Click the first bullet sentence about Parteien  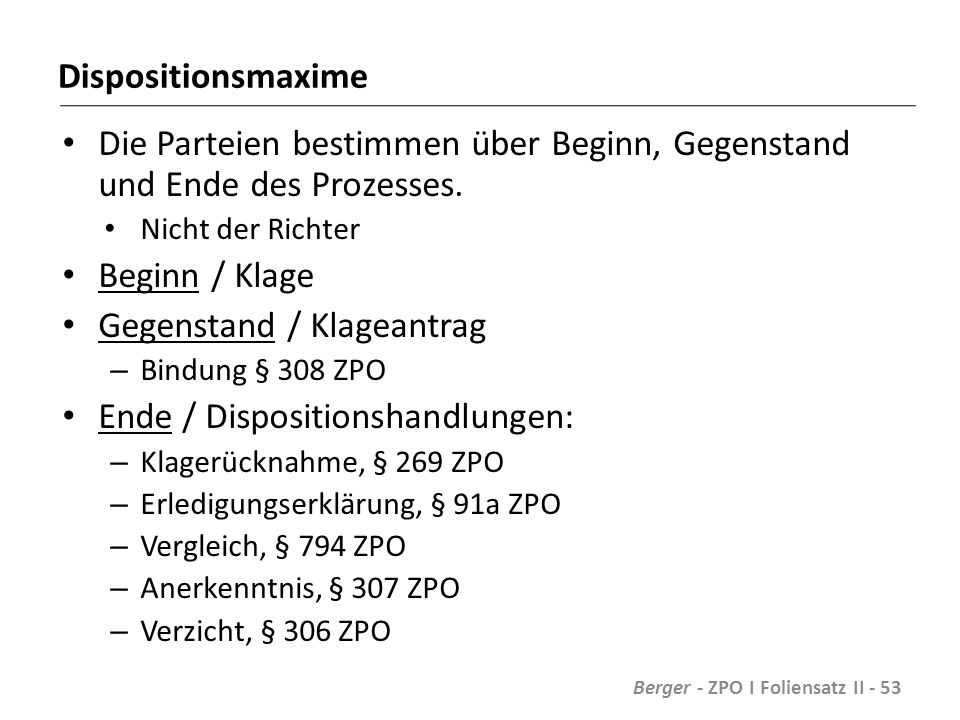click(x=474, y=164)
